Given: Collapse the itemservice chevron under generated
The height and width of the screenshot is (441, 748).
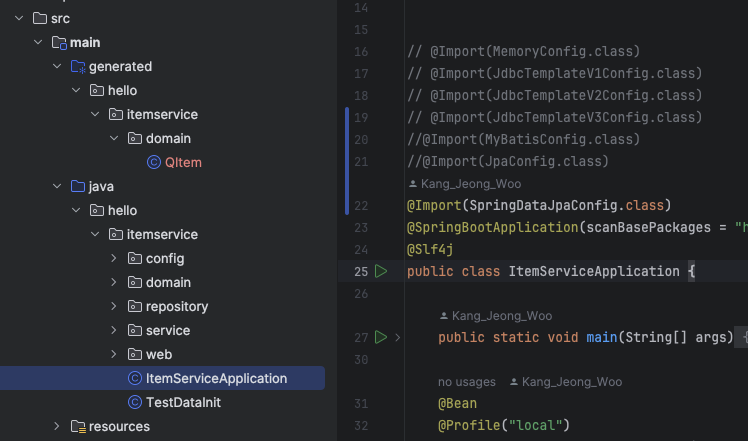Looking at the screenshot, I should click(95, 115).
